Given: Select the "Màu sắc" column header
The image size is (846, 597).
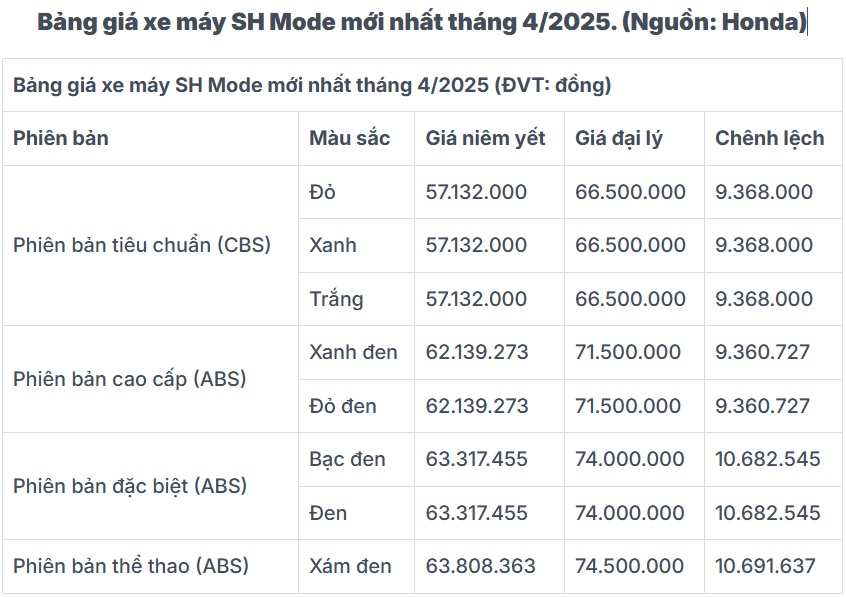Looking at the screenshot, I should point(349,138).
